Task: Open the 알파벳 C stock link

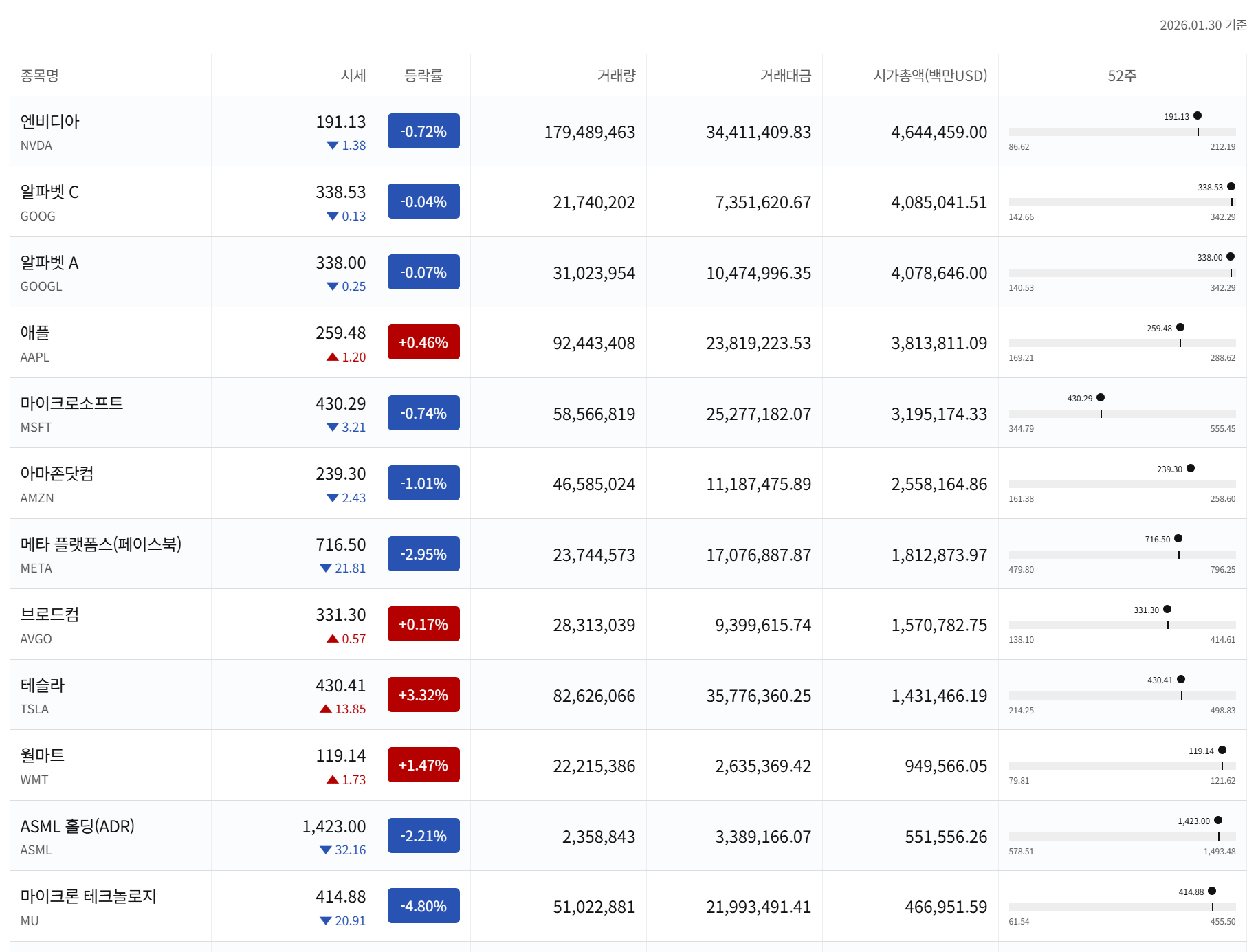Action: coord(49,192)
